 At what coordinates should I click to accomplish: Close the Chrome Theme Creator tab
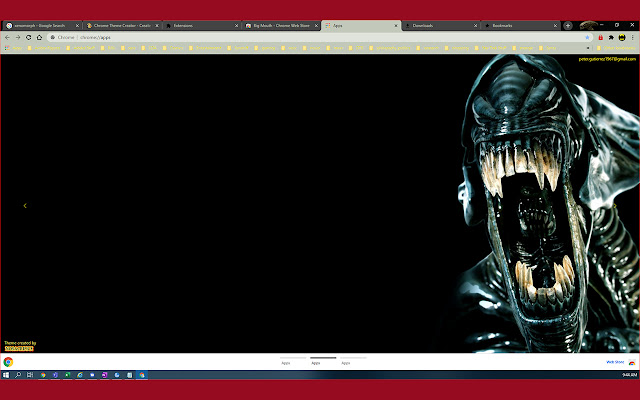tap(157, 25)
